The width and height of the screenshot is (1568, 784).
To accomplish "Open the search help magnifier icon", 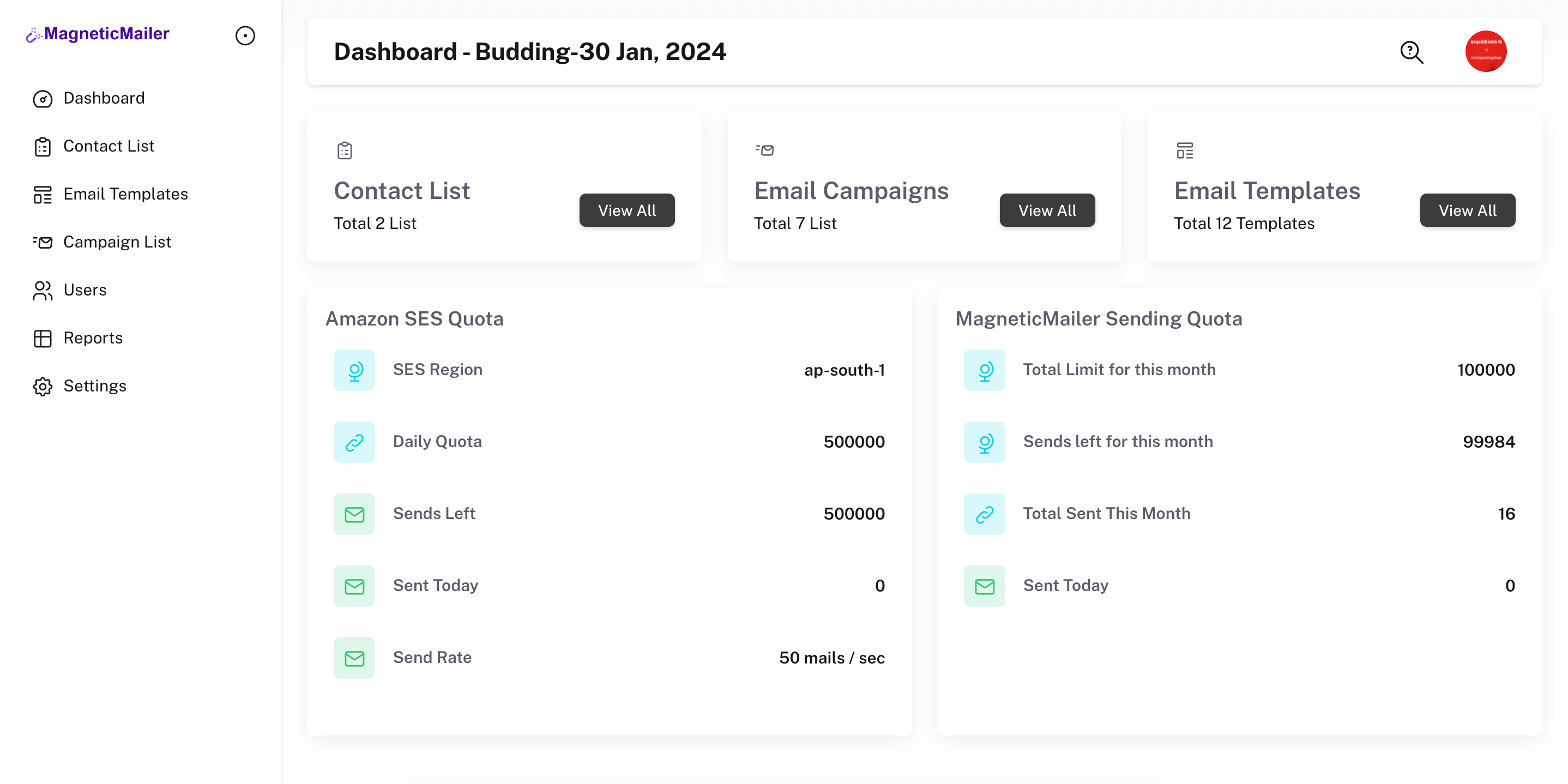I will (1411, 52).
